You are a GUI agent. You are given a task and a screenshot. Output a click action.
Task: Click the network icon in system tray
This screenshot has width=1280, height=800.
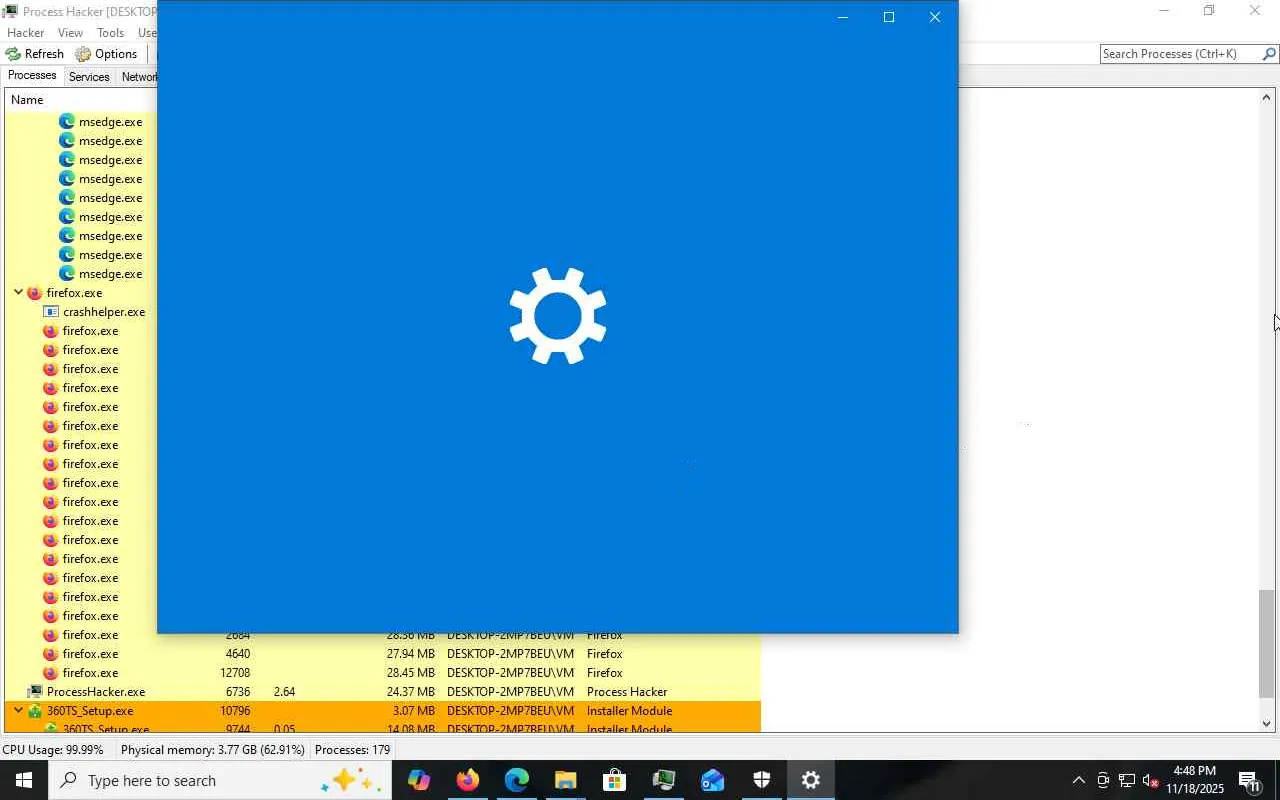[1127, 780]
